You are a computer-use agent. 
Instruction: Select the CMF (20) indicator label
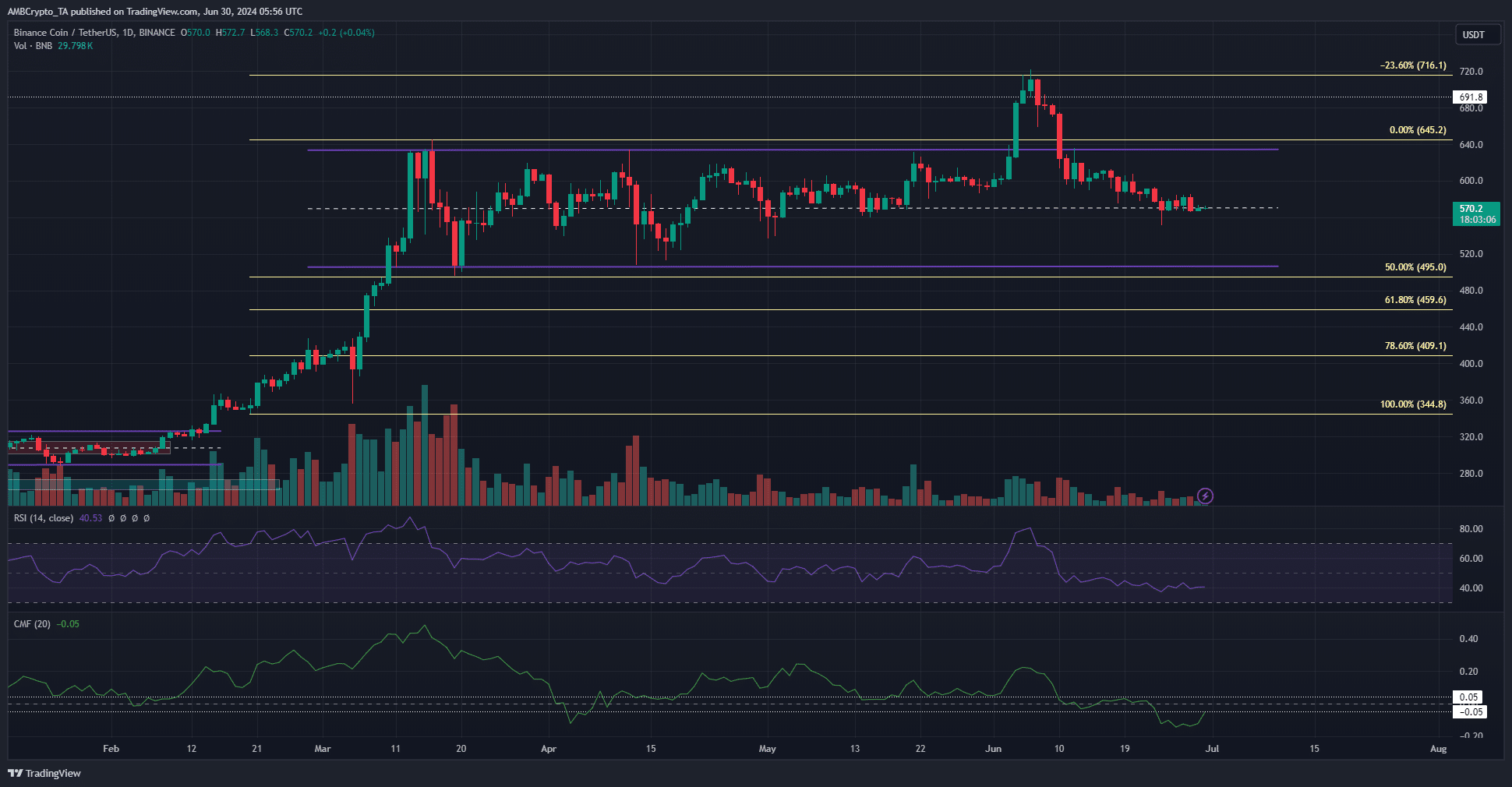[x=32, y=624]
